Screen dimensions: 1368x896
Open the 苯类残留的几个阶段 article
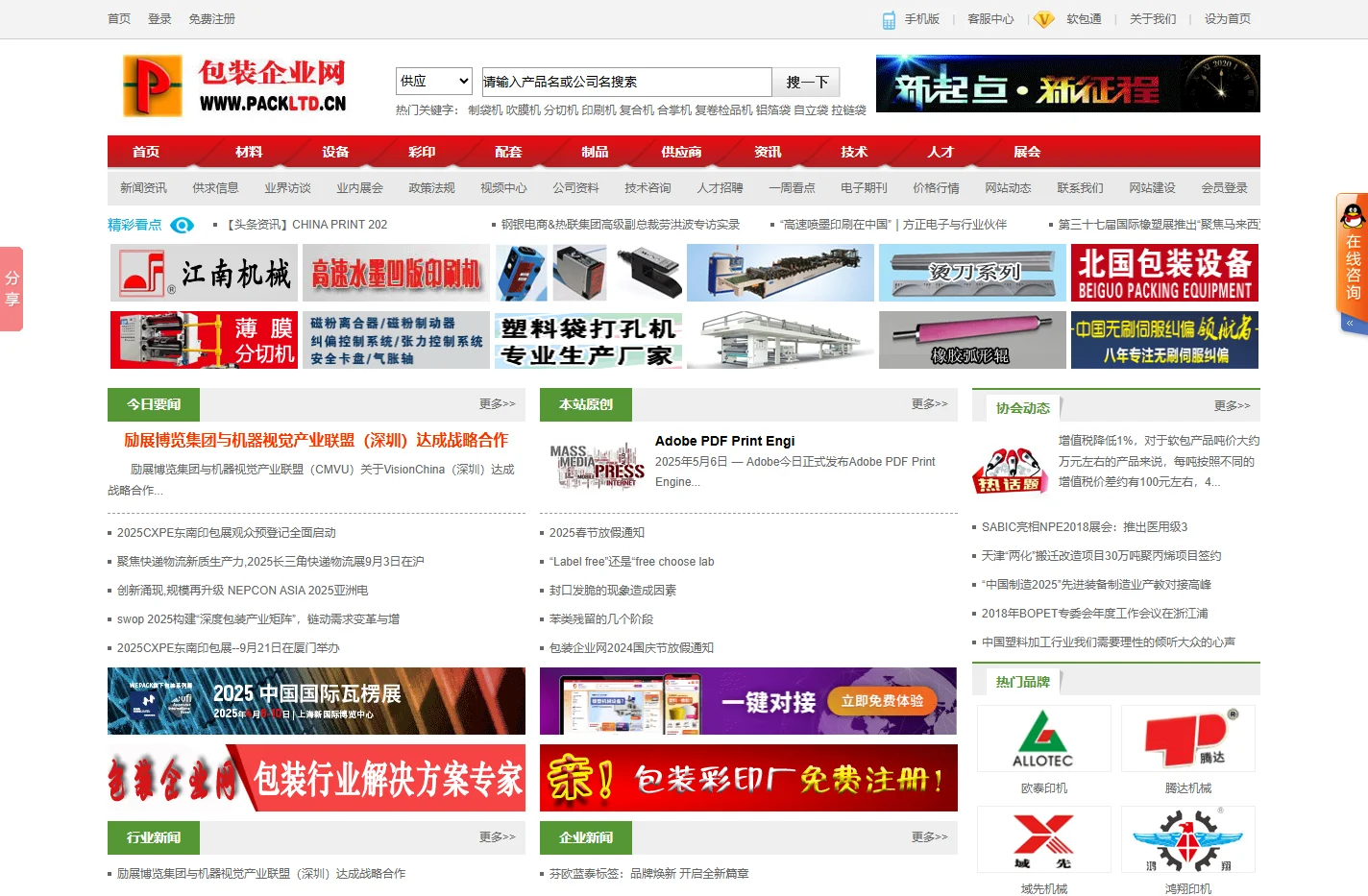click(601, 619)
